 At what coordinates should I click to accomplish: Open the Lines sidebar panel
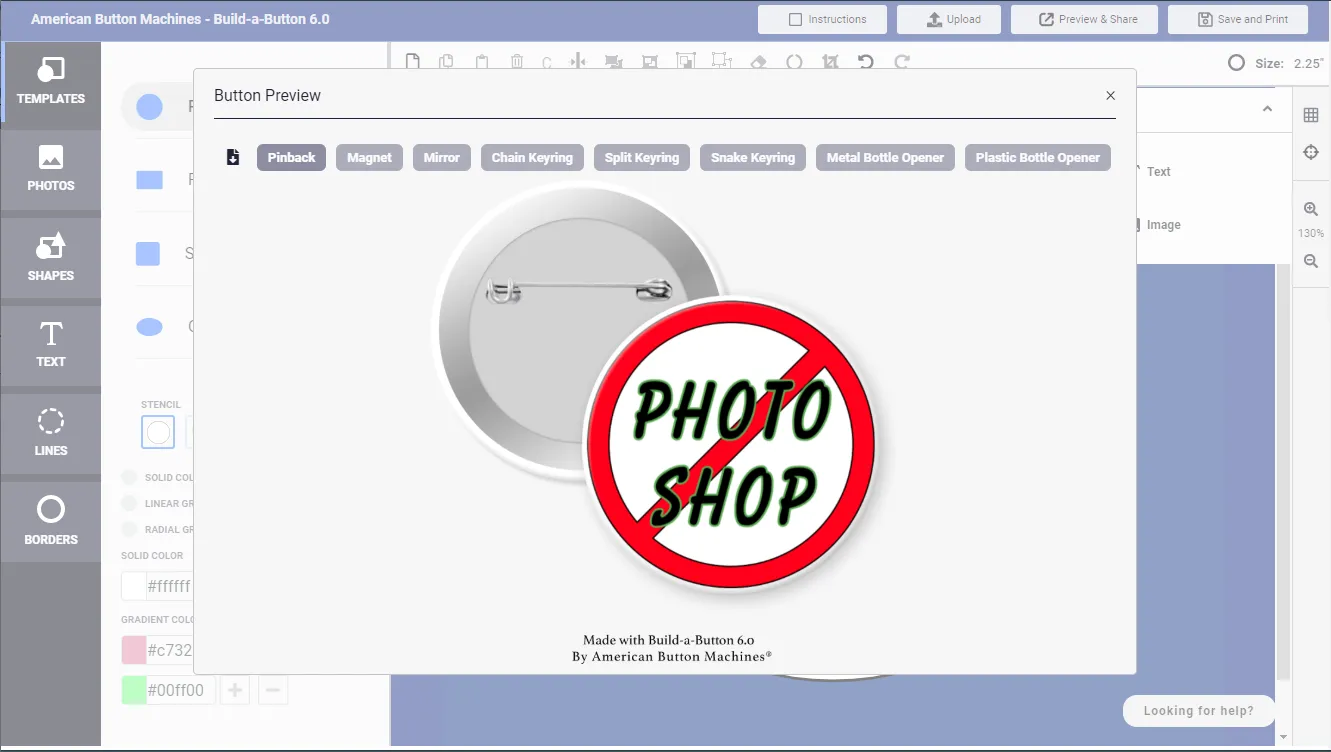[x=50, y=433]
